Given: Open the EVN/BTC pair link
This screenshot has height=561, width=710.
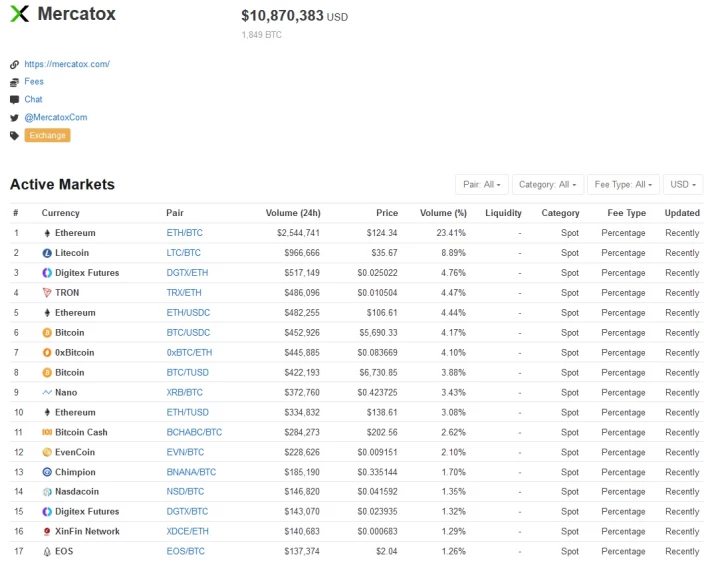Looking at the screenshot, I should click(185, 452).
